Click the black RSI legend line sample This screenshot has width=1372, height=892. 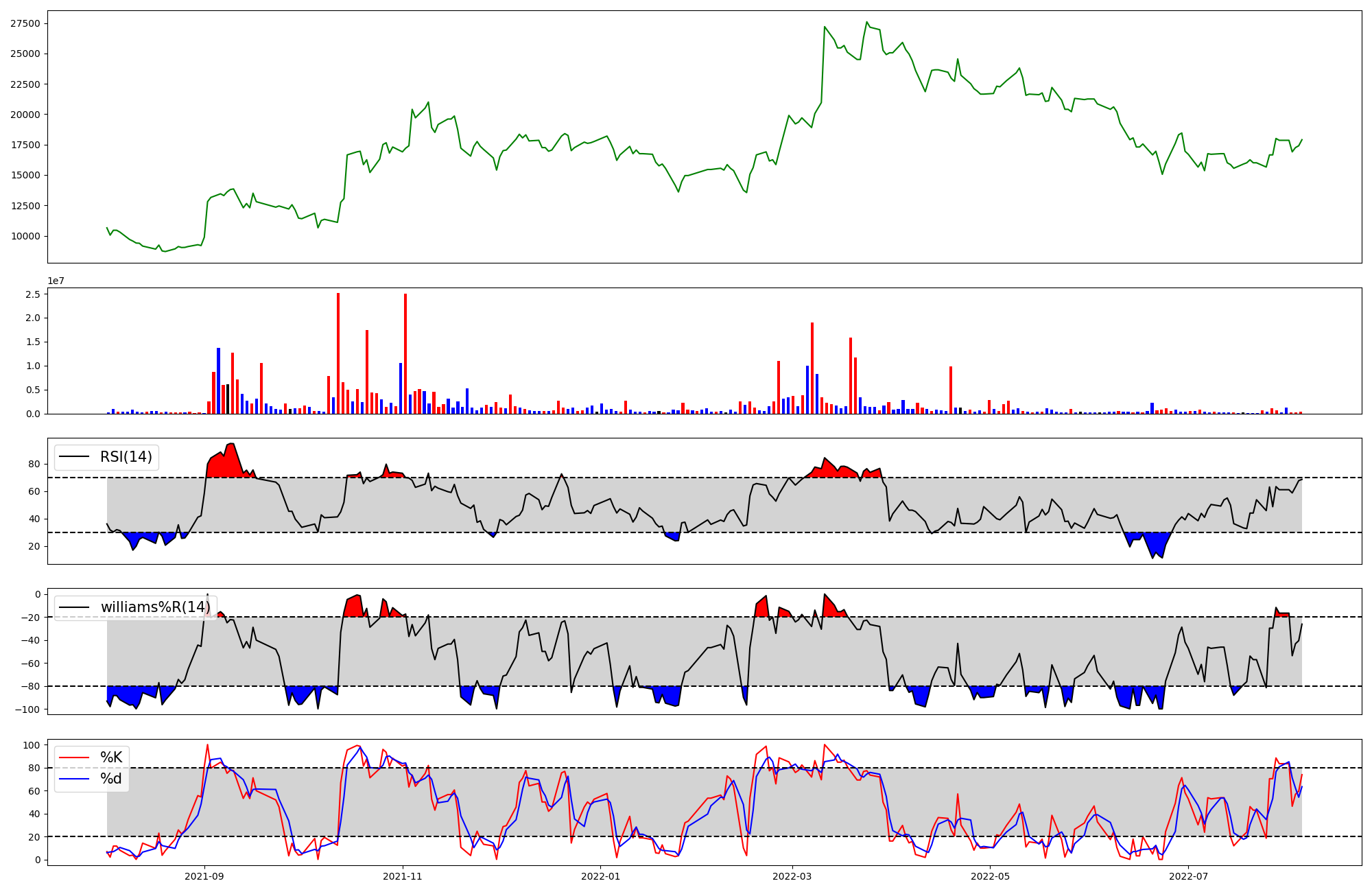tap(74, 457)
